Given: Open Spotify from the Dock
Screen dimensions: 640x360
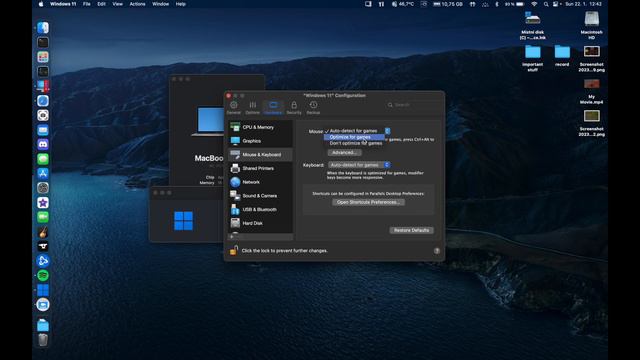Looking at the screenshot, I should click(43, 276).
